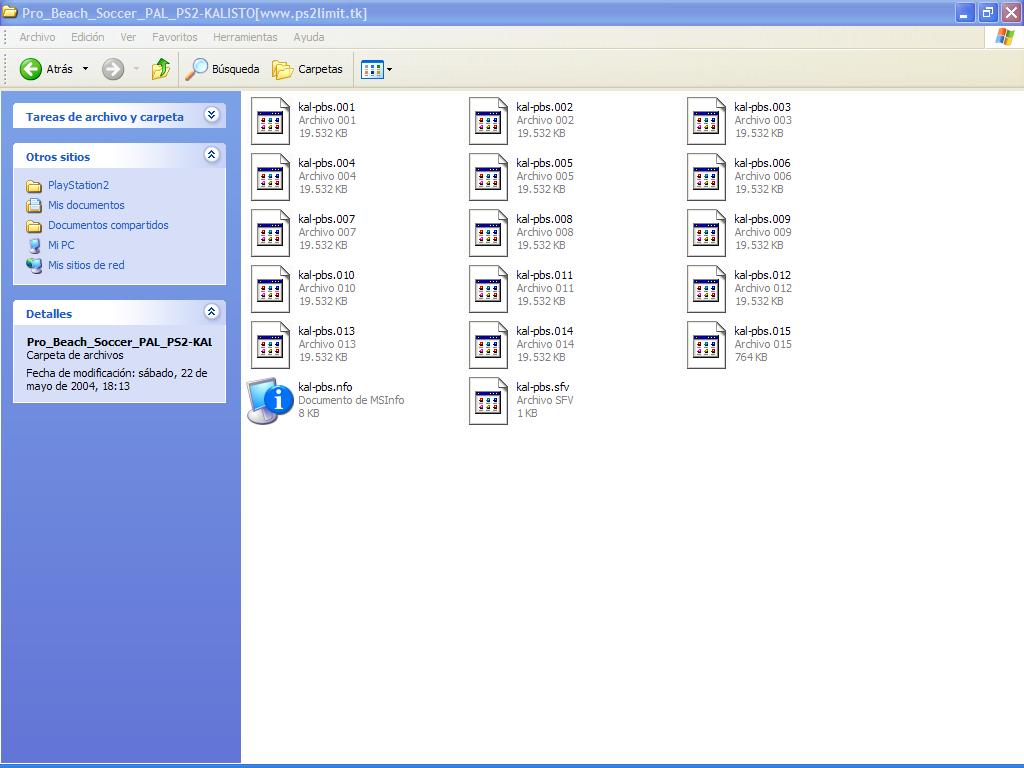Image resolution: width=1024 pixels, height=768 pixels.
Task: Click the grey forward arrow icon
Action: pos(113,69)
